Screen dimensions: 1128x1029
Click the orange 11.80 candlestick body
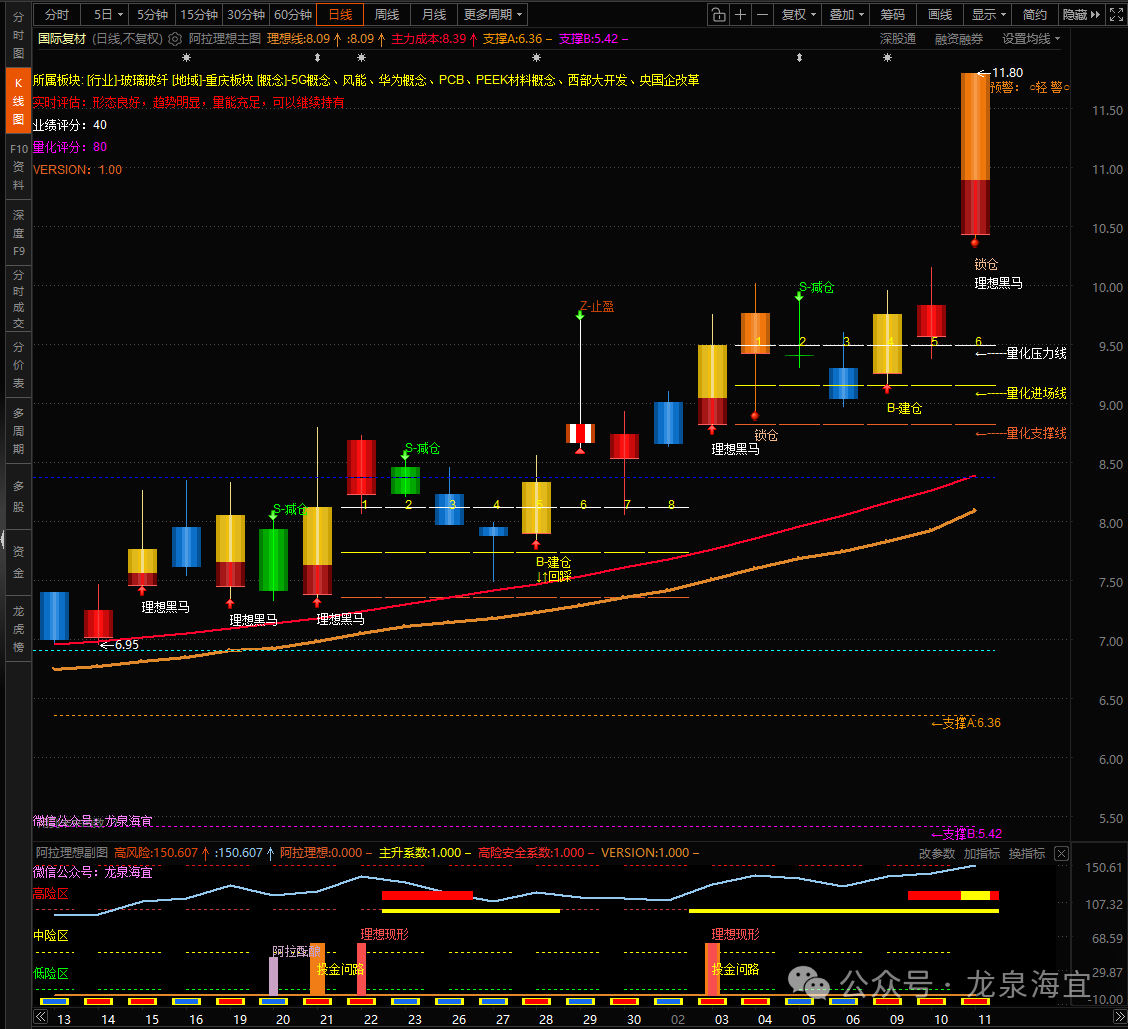[975, 127]
